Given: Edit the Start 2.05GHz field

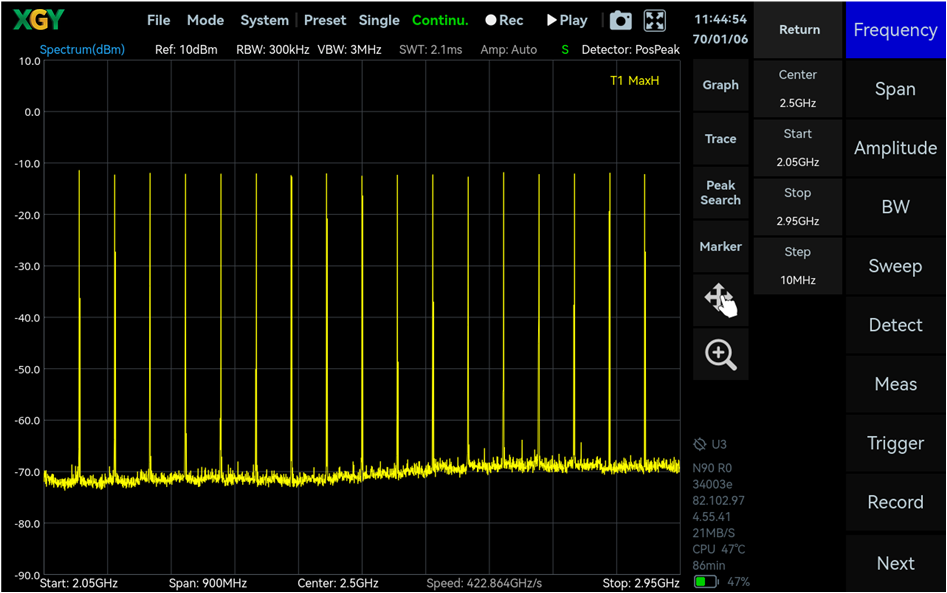Looking at the screenshot, I should pyautogui.click(x=798, y=148).
